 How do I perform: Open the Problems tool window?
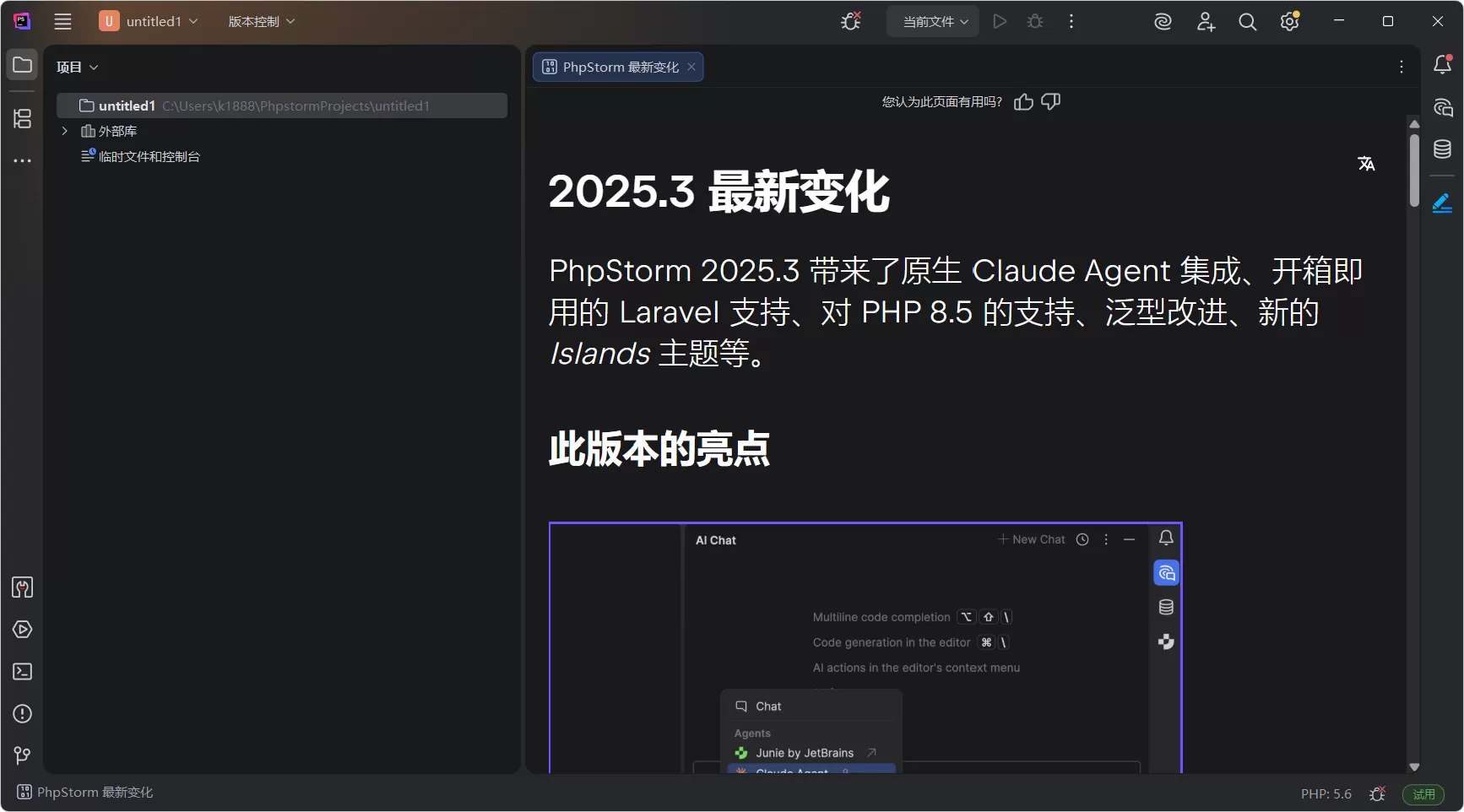point(22,714)
